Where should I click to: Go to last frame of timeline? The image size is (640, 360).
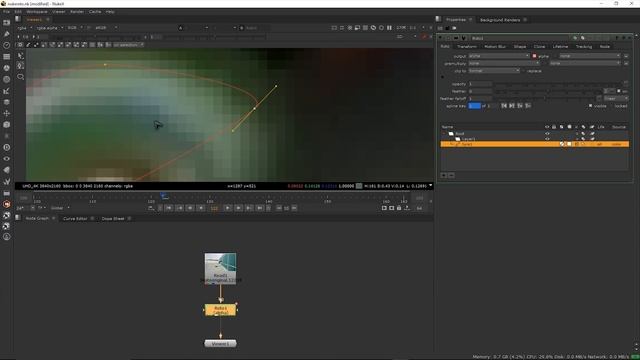(260, 208)
